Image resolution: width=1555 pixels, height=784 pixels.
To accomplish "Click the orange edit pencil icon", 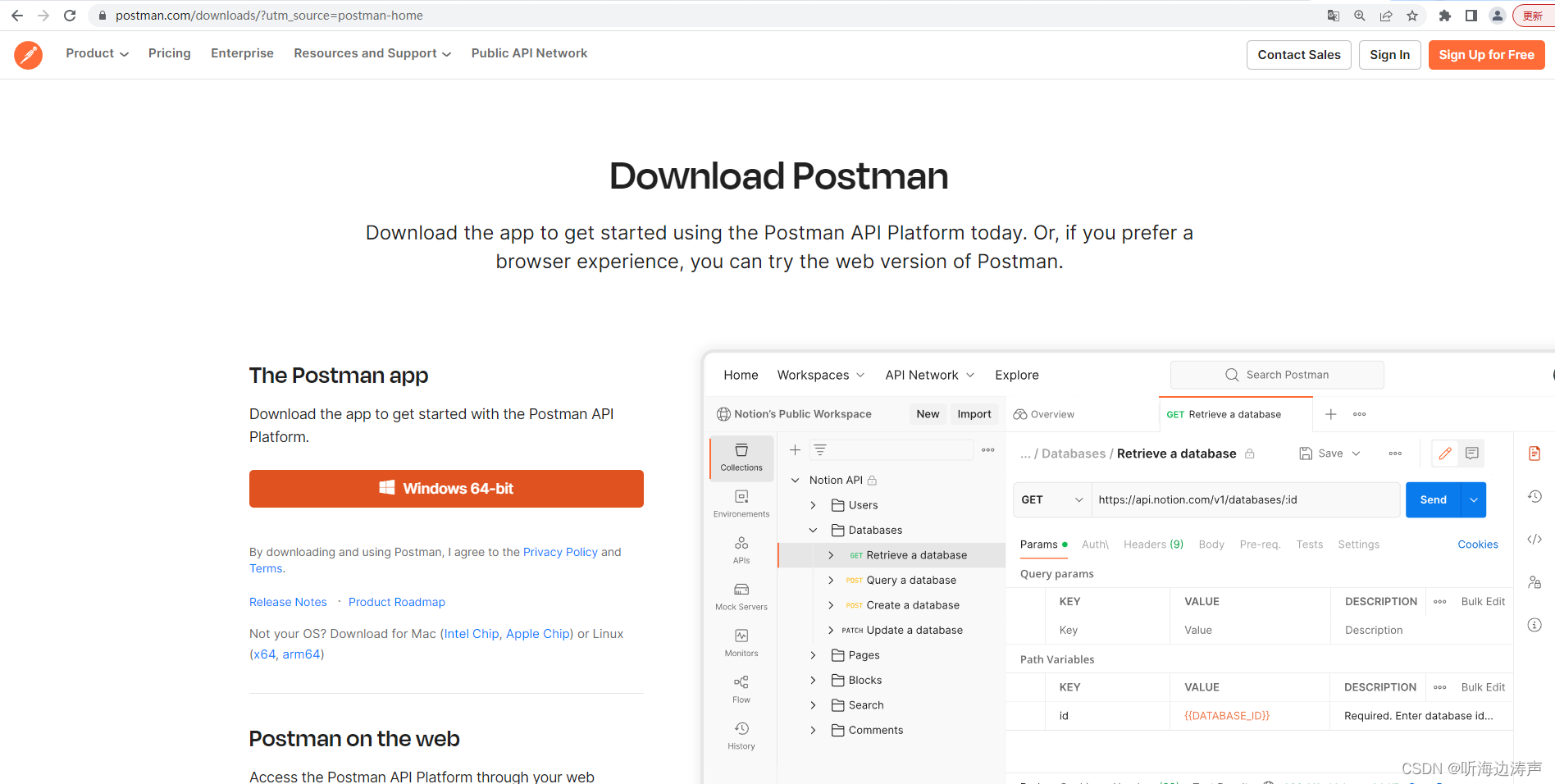I will (1445, 454).
